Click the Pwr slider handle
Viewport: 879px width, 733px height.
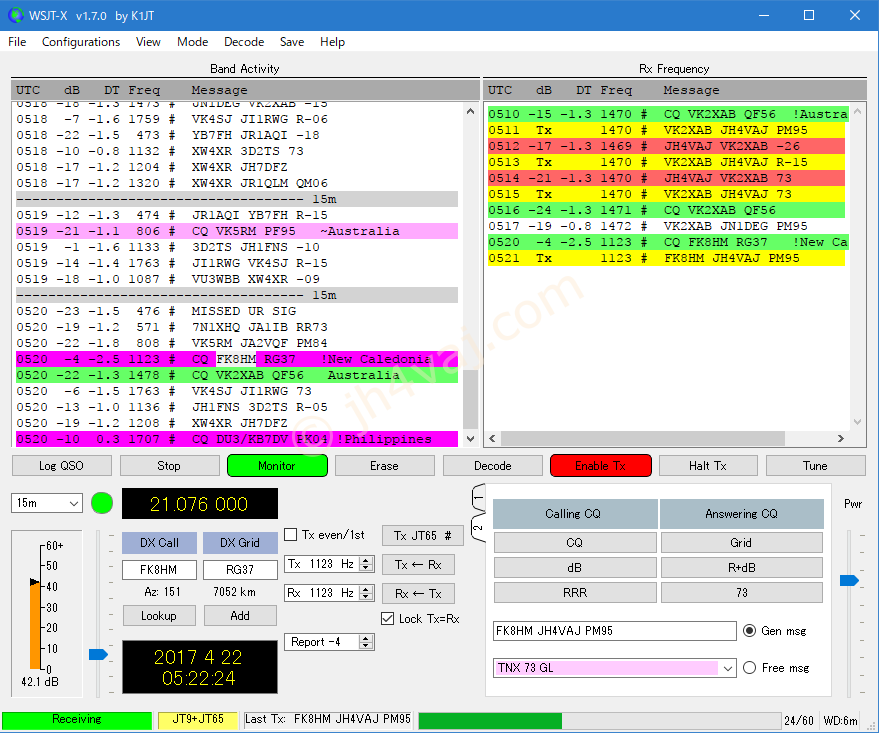click(849, 580)
